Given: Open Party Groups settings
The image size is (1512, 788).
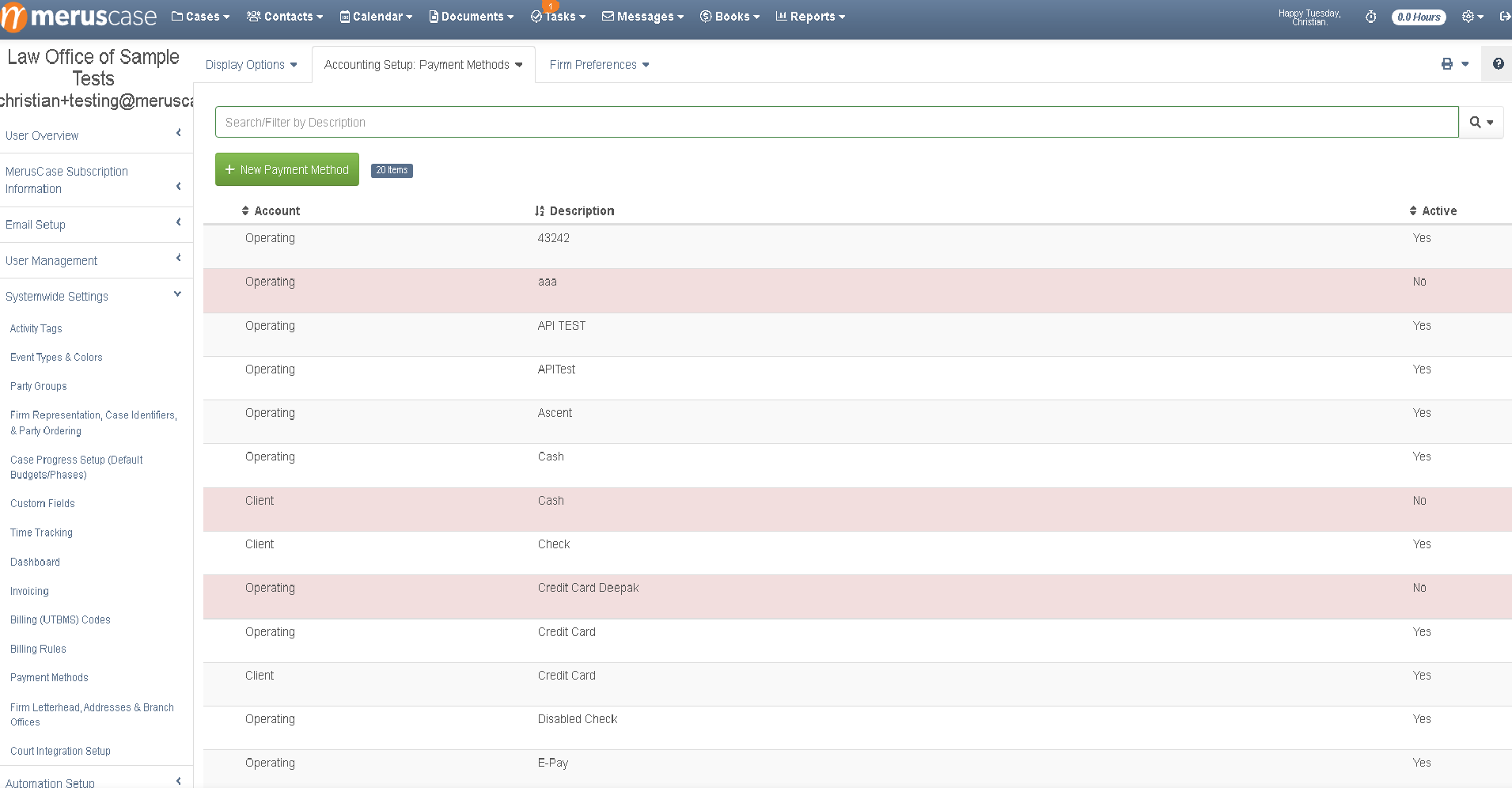Looking at the screenshot, I should click(x=39, y=386).
